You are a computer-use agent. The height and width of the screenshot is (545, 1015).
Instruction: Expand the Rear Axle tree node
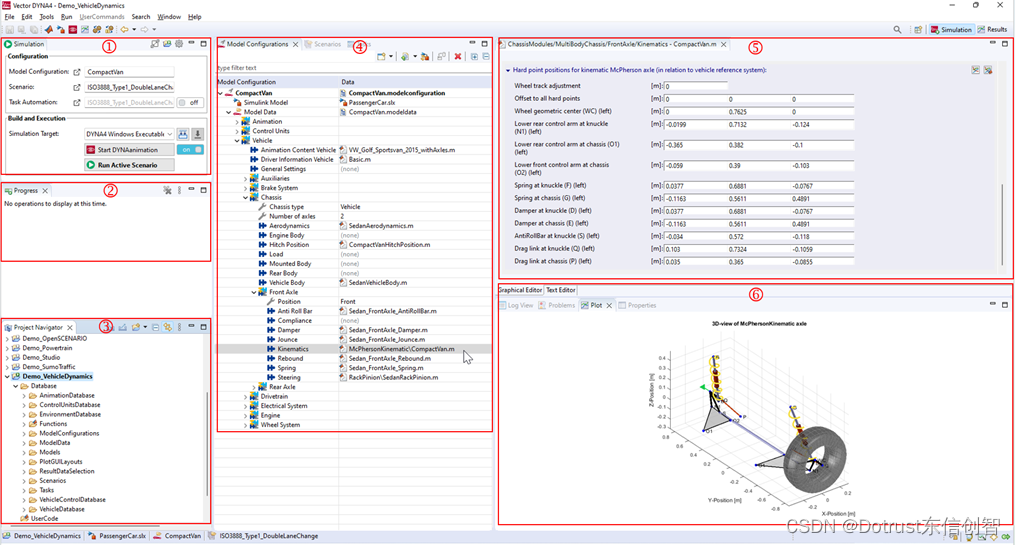254,387
